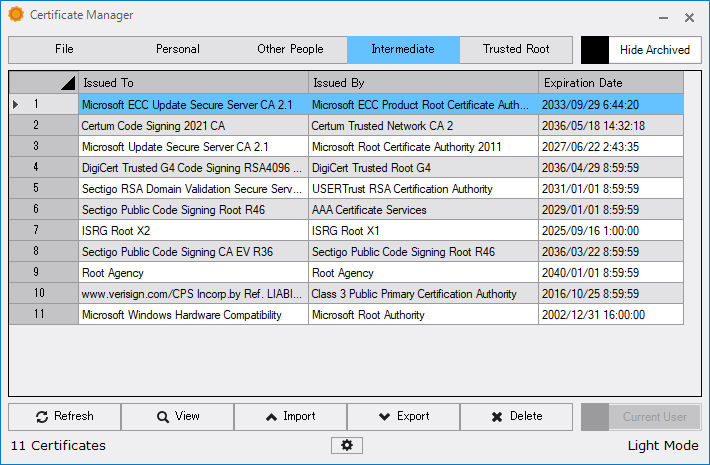Image resolution: width=710 pixels, height=465 pixels.
Task: Click the Export button
Action: [x=403, y=417]
